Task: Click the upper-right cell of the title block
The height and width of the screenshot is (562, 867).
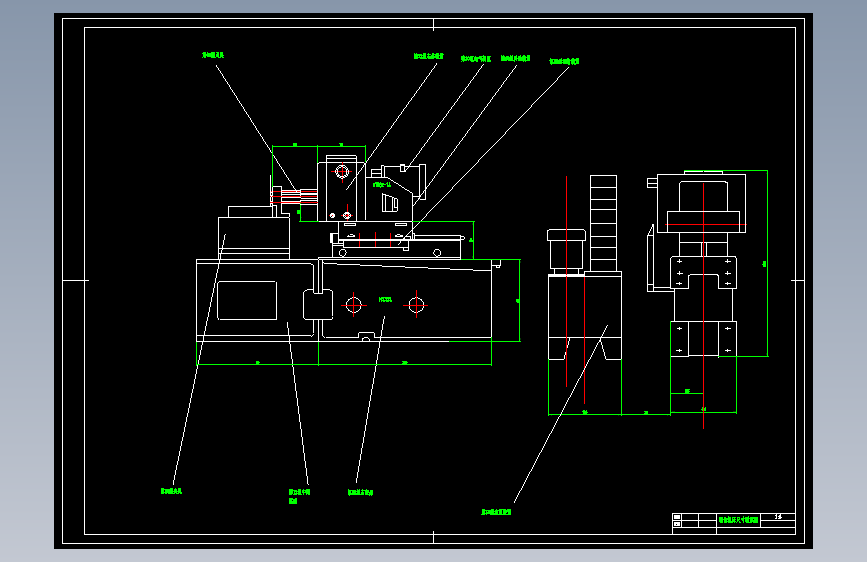Action: [x=778, y=517]
